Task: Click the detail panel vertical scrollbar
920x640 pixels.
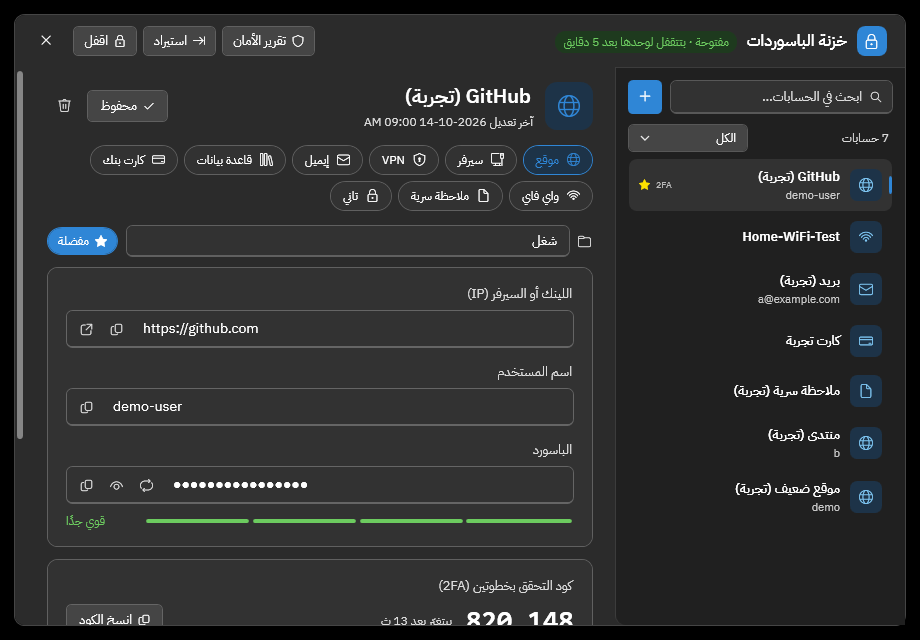Action: [20, 255]
